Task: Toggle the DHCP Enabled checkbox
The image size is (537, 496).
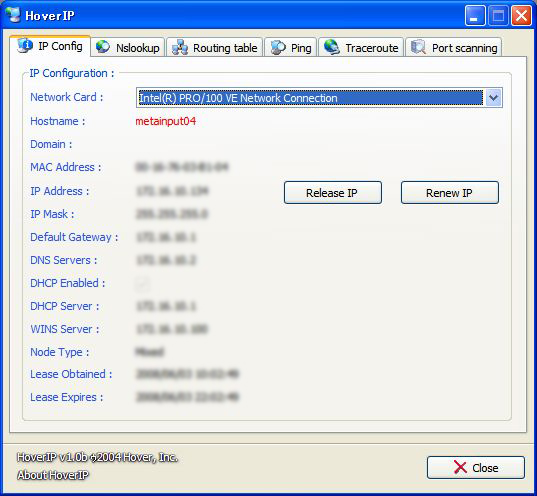Action: 143,284
